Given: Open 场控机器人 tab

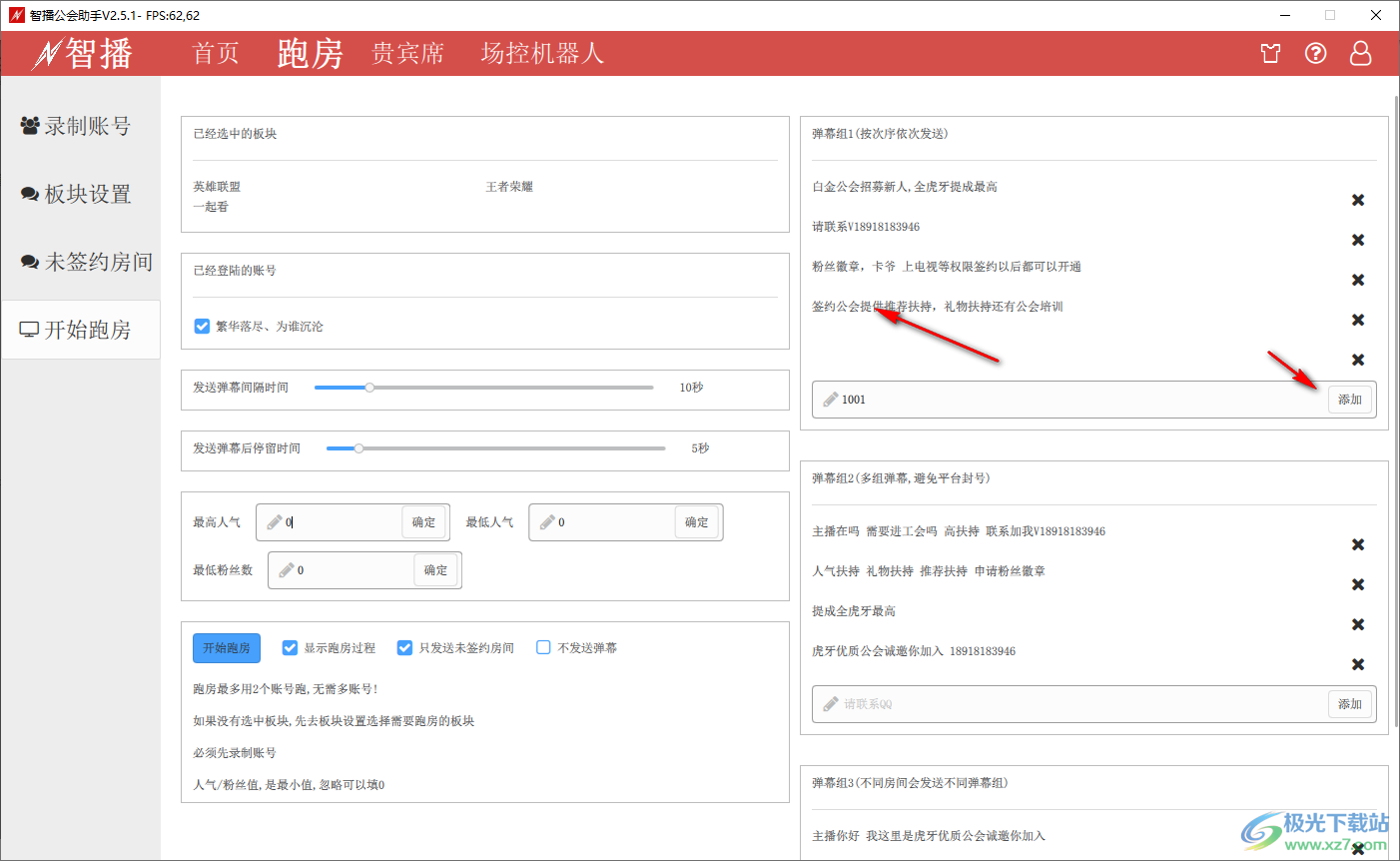Looking at the screenshot, I should [x=542, y=54].
